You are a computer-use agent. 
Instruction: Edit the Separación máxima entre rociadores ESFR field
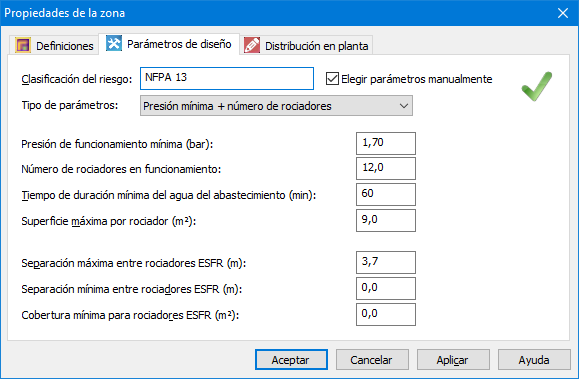(386, 263)
